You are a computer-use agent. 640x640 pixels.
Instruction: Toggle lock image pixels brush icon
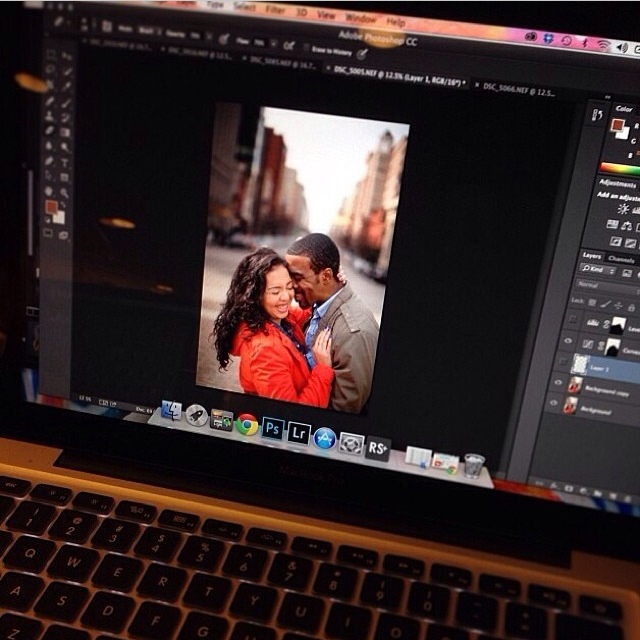(x=606, y=304)
